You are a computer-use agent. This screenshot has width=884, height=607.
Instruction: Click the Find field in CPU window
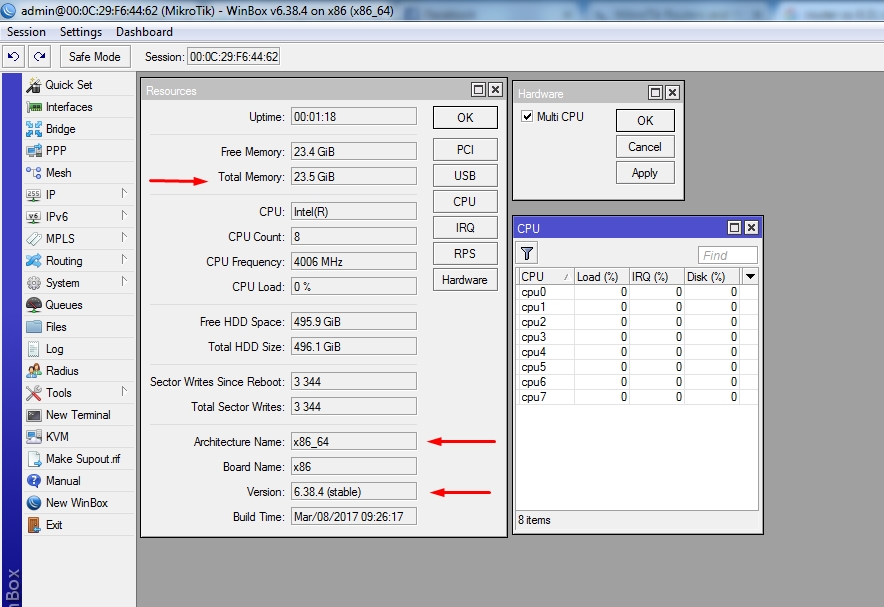pos(727,255)
